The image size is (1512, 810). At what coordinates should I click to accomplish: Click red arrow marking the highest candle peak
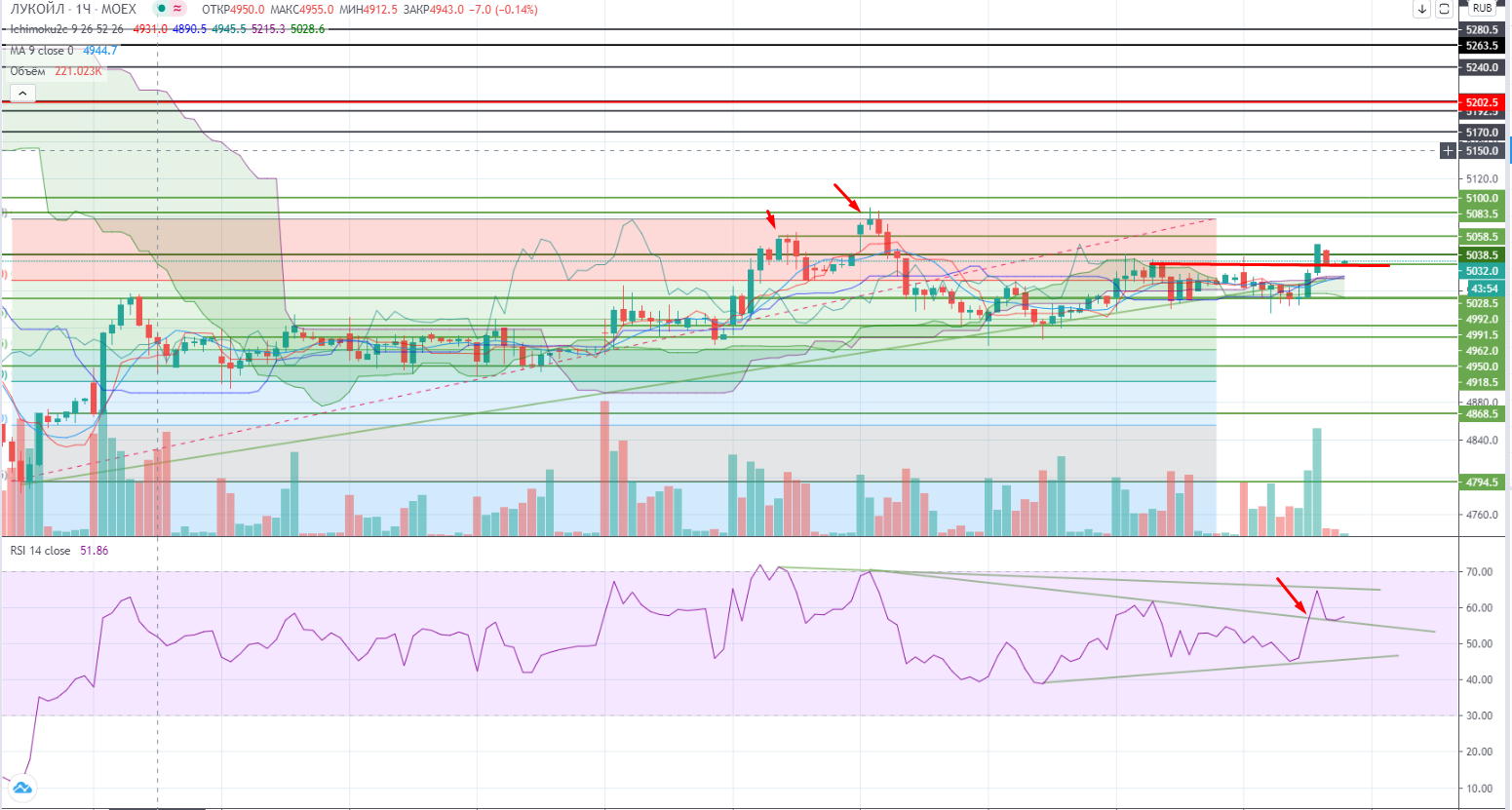(845, 196)
